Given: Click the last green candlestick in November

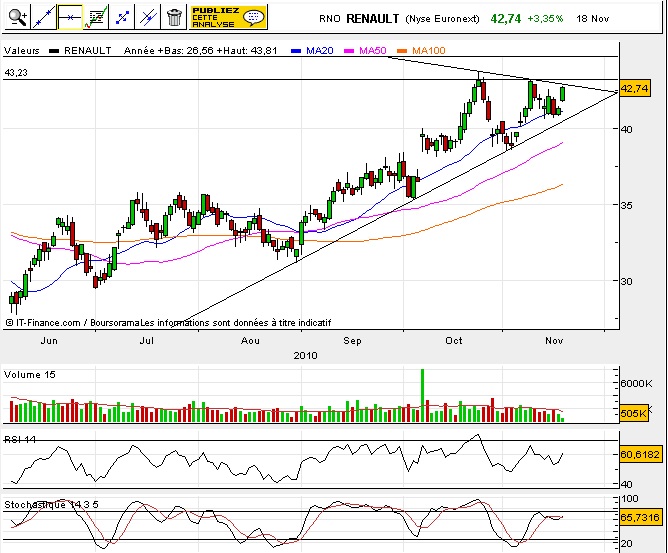Looking at the screenshot, I should (x=563, y=94).
